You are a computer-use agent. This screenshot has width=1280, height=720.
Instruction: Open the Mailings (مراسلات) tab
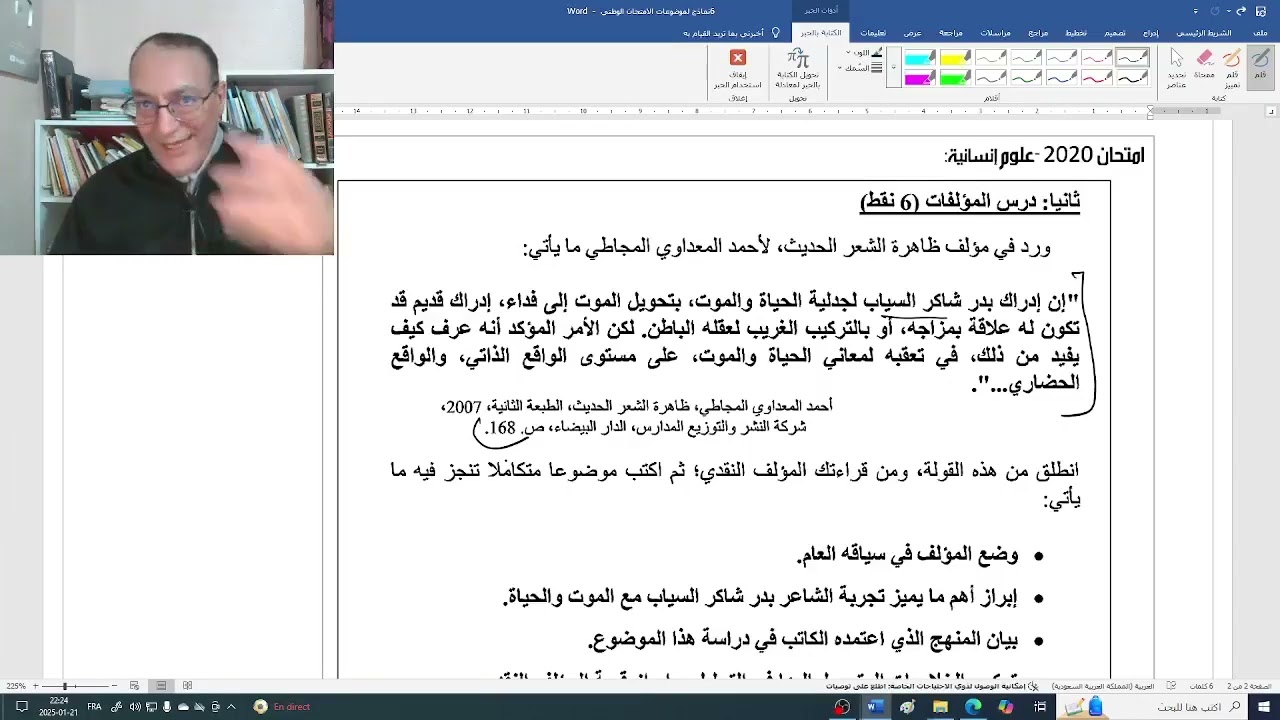(x=995, y=33)
